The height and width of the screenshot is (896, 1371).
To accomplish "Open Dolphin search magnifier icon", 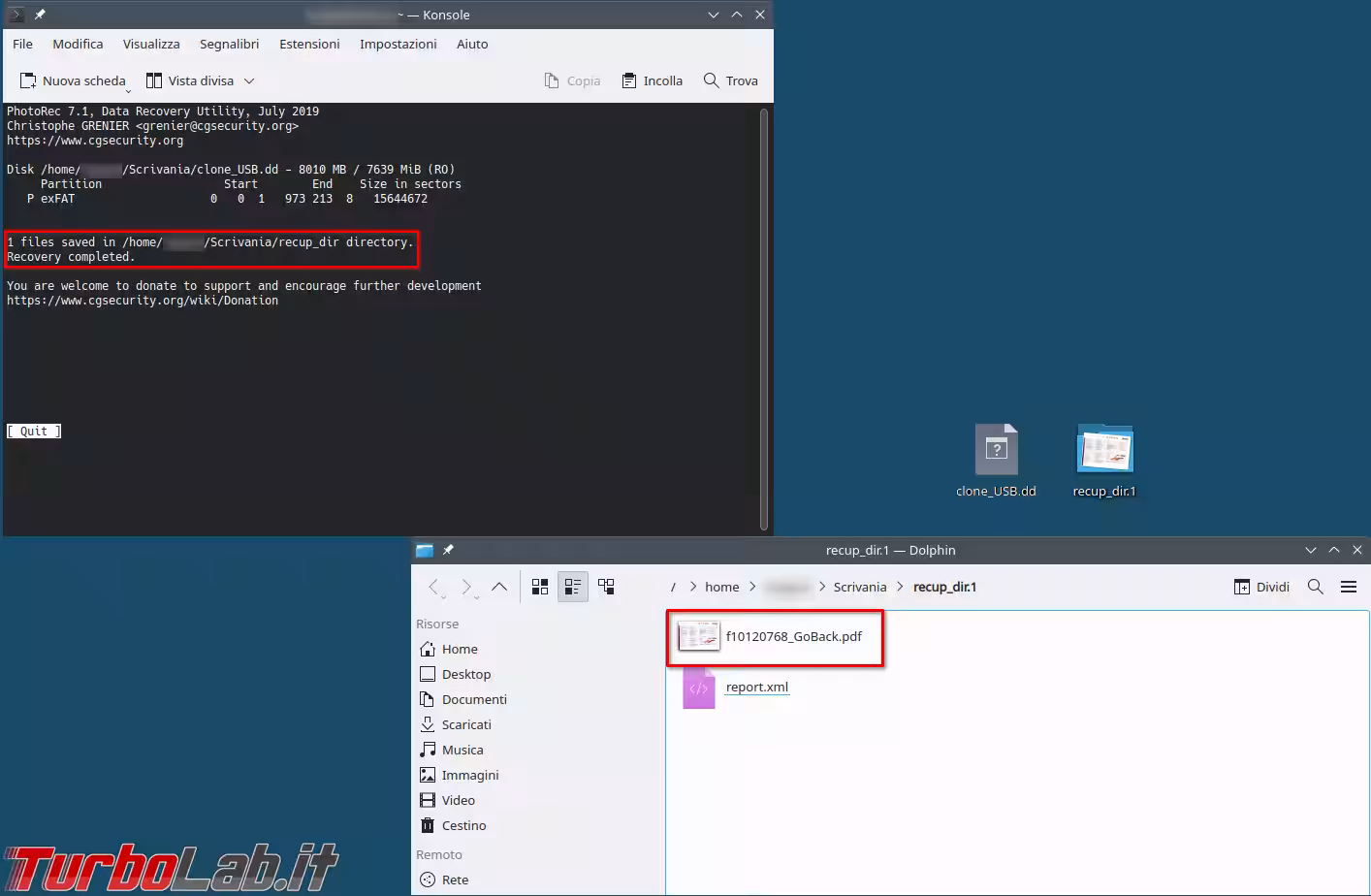I will click(1316, 587).
